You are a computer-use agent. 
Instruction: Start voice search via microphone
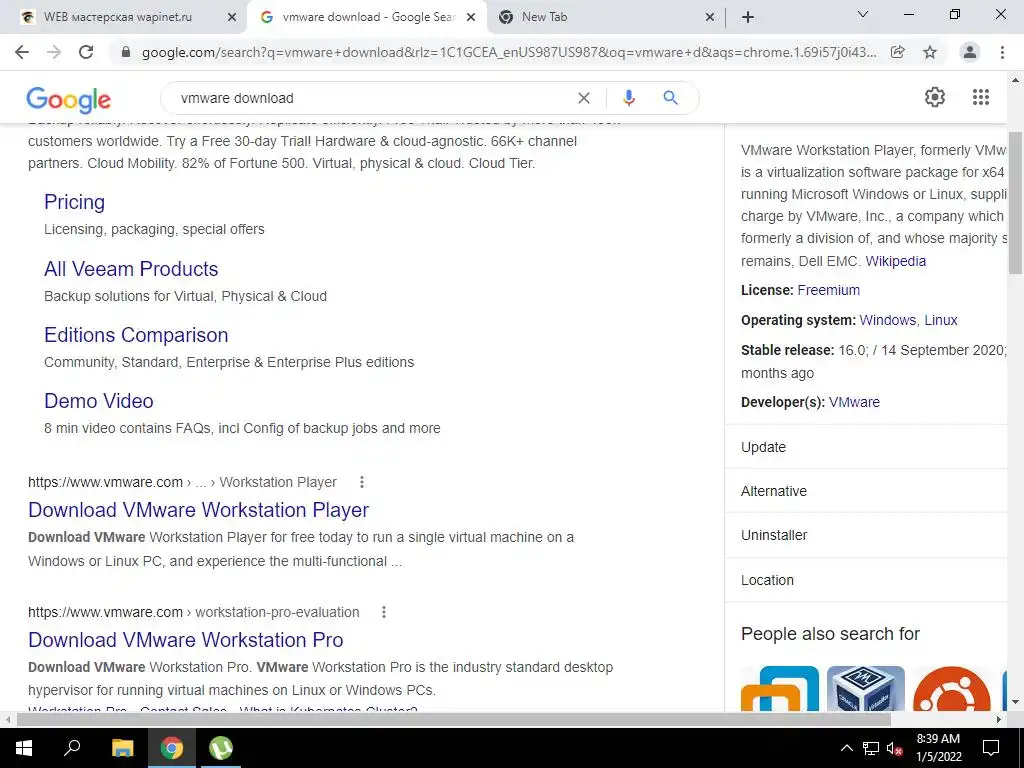click(628, 98)
